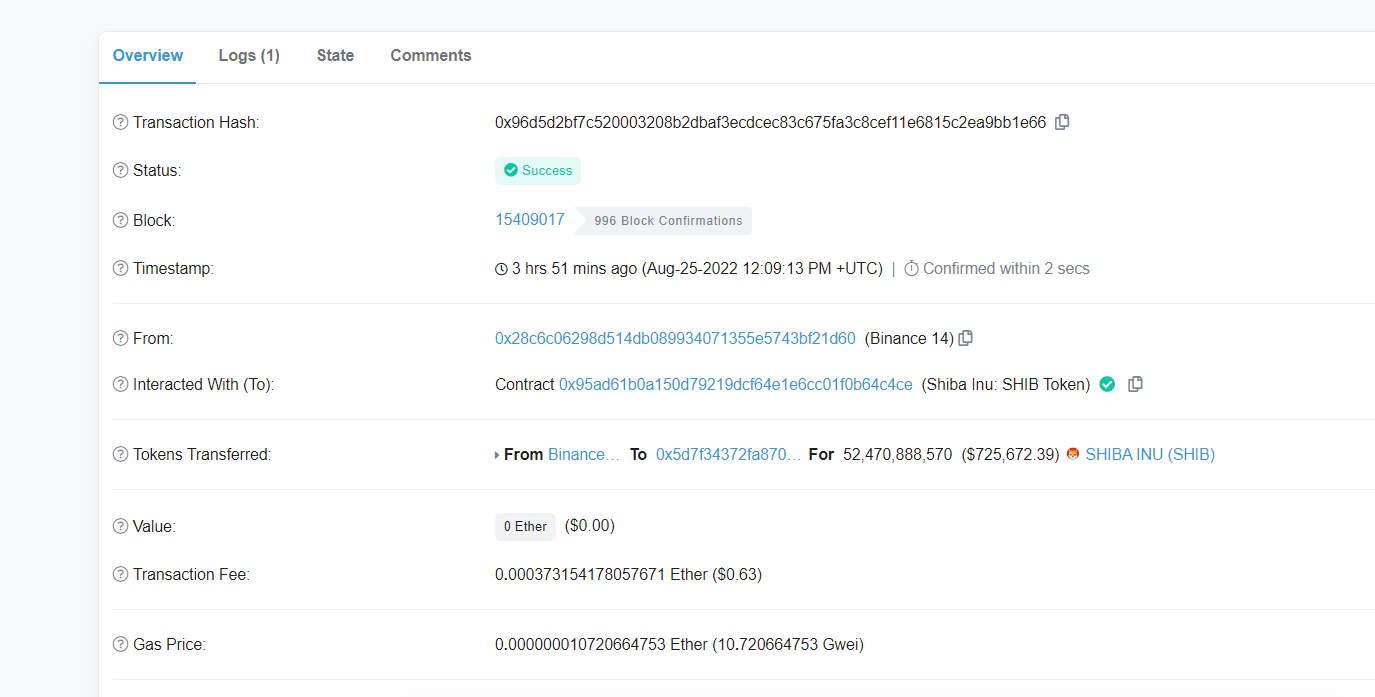
Task: Select the transaction hash text 0x96d5d2bf7c52...
Action: click(x=770, y=123)
